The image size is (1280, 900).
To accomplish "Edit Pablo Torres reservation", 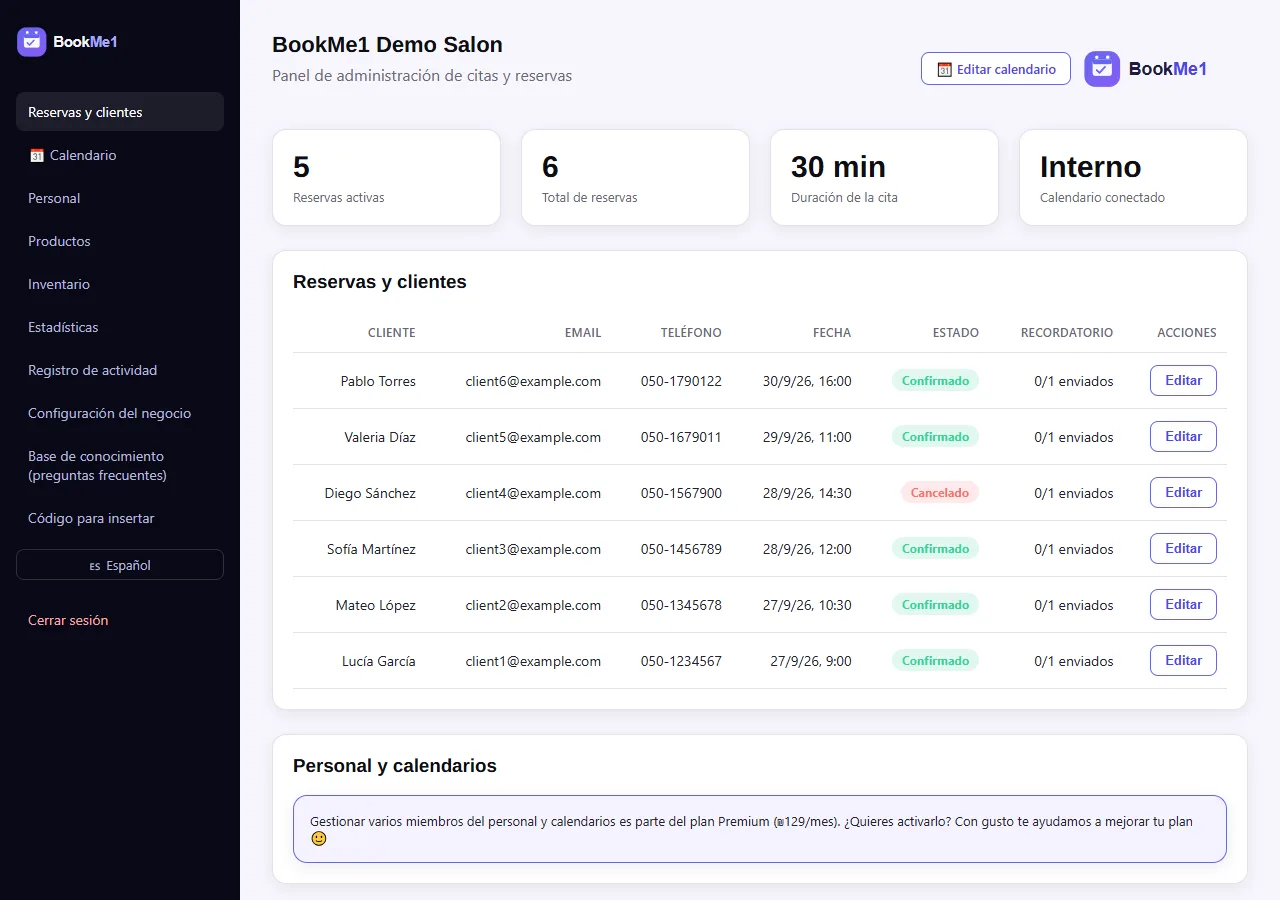I will click(1183, 381).
